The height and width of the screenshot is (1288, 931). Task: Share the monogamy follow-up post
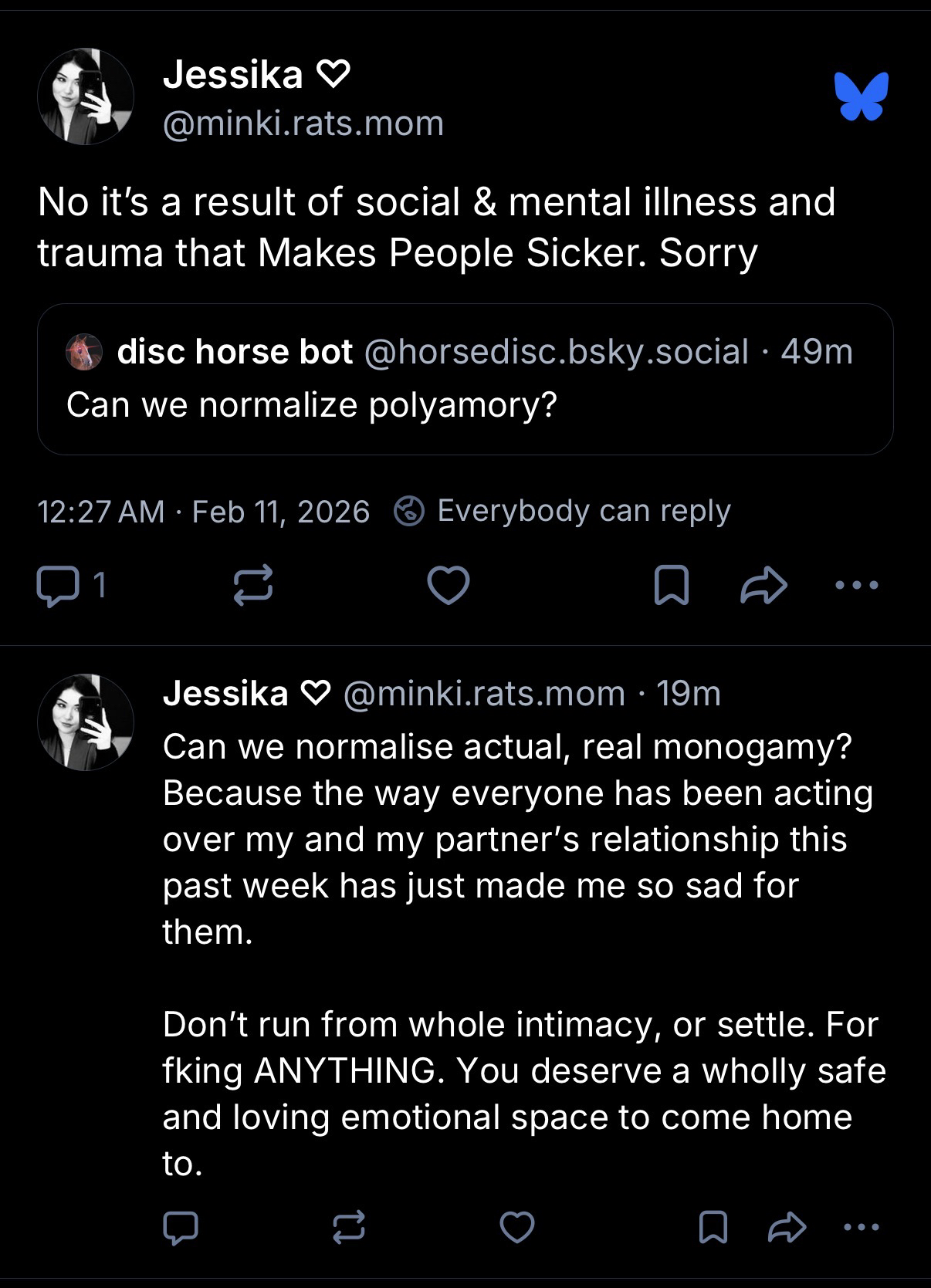coord(787,1227)
